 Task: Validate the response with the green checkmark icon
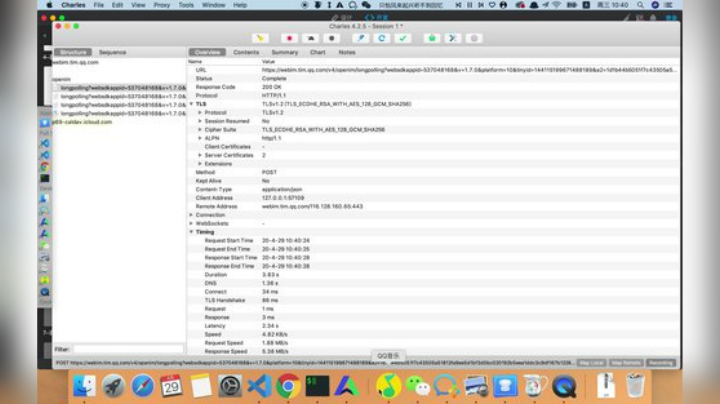click(403, 38)
